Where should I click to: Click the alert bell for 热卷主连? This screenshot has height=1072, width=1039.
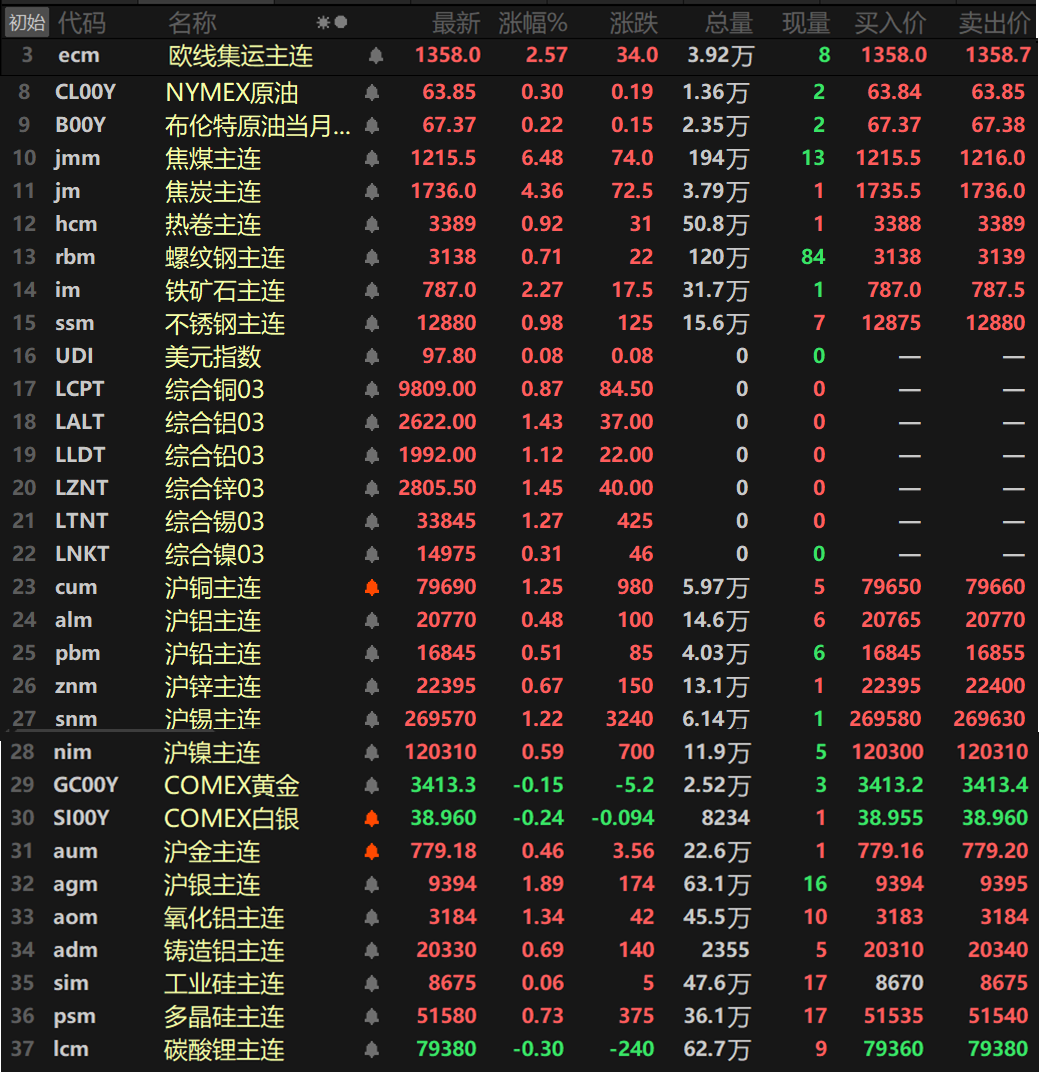(x=372, y=224)
